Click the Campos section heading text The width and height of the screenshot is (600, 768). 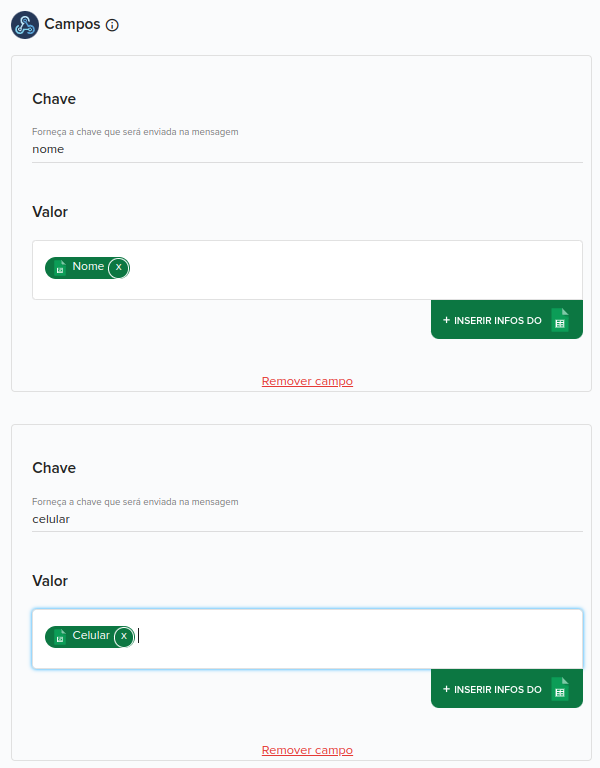(x=72, y=24)
